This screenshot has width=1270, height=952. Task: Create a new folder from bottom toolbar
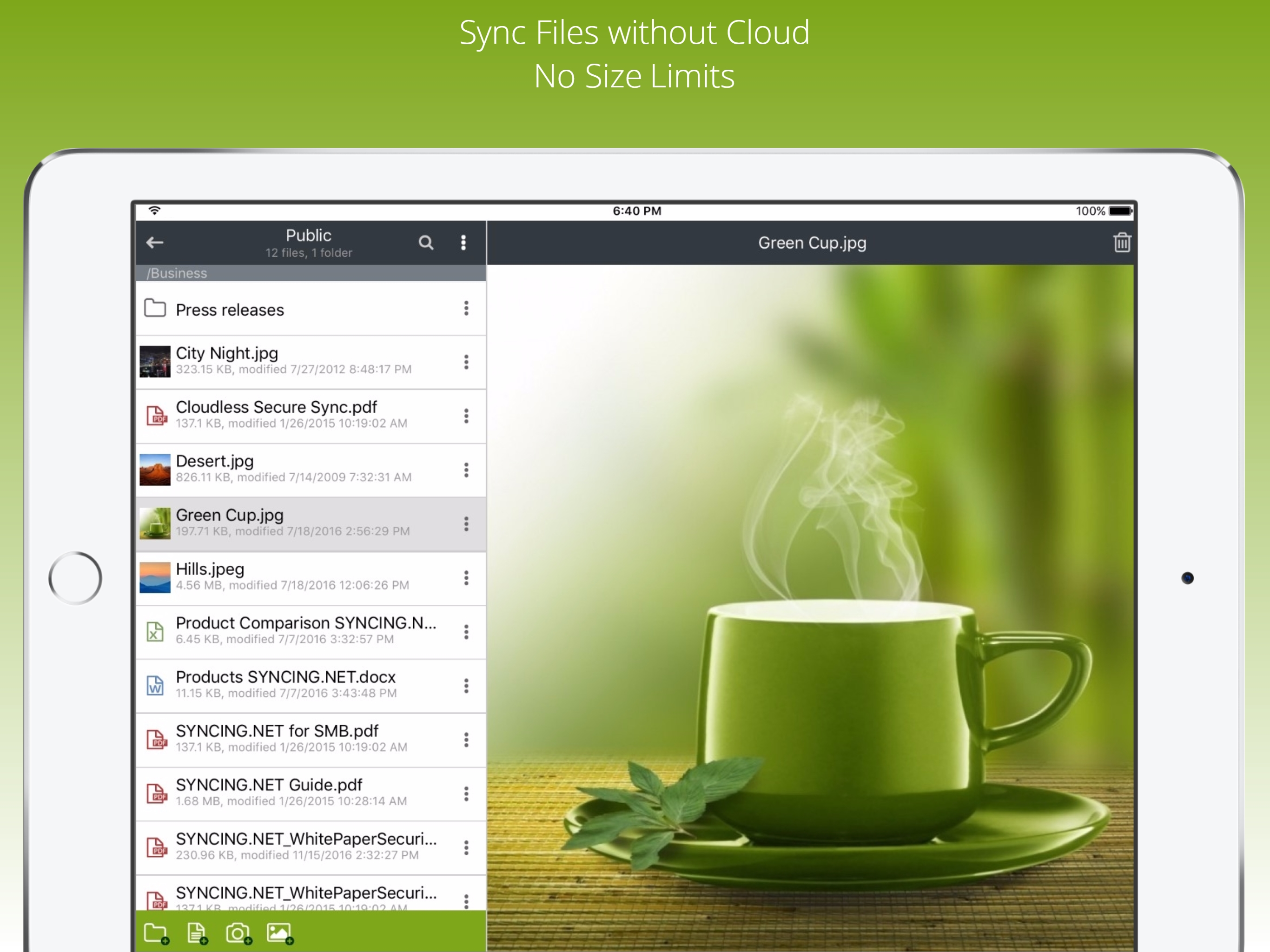pyautogui.click(x=156, y=933)
